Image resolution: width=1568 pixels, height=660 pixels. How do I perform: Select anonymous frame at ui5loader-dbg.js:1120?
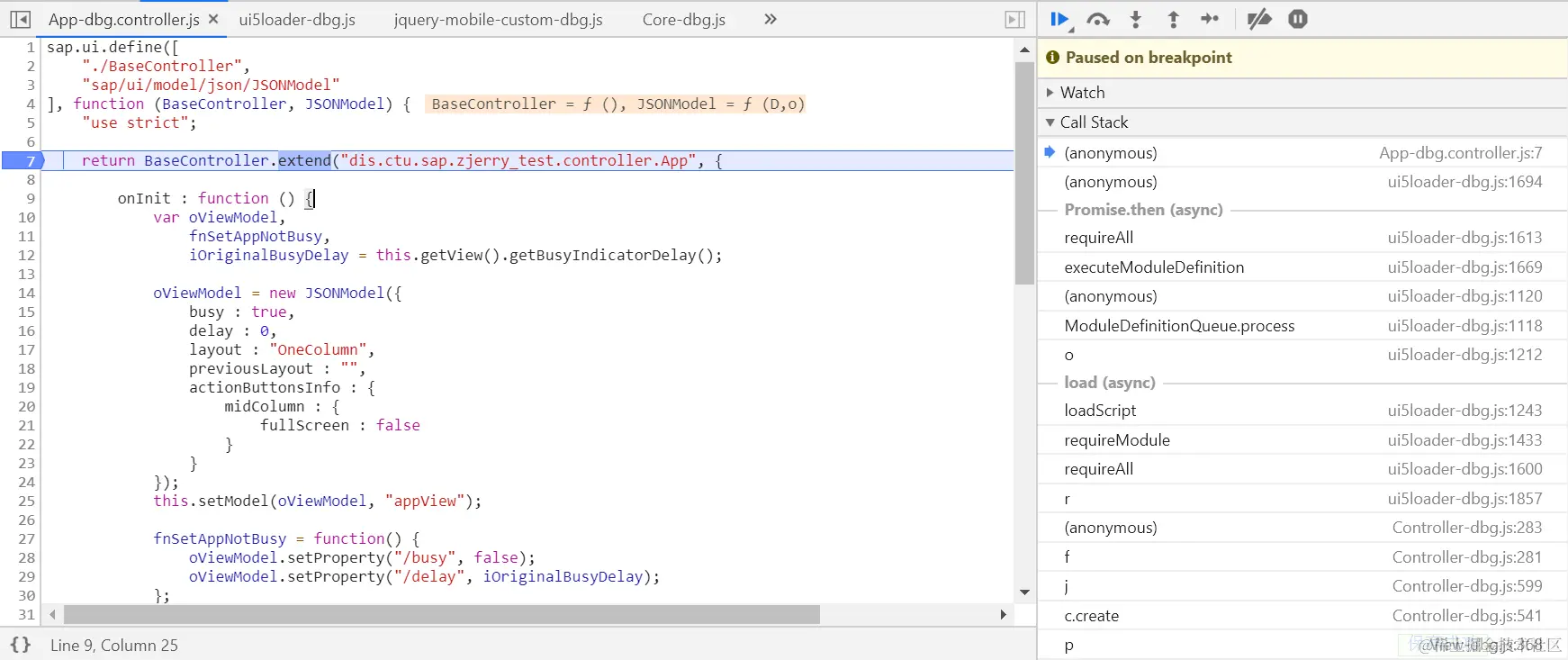(x=1302, y=296)
